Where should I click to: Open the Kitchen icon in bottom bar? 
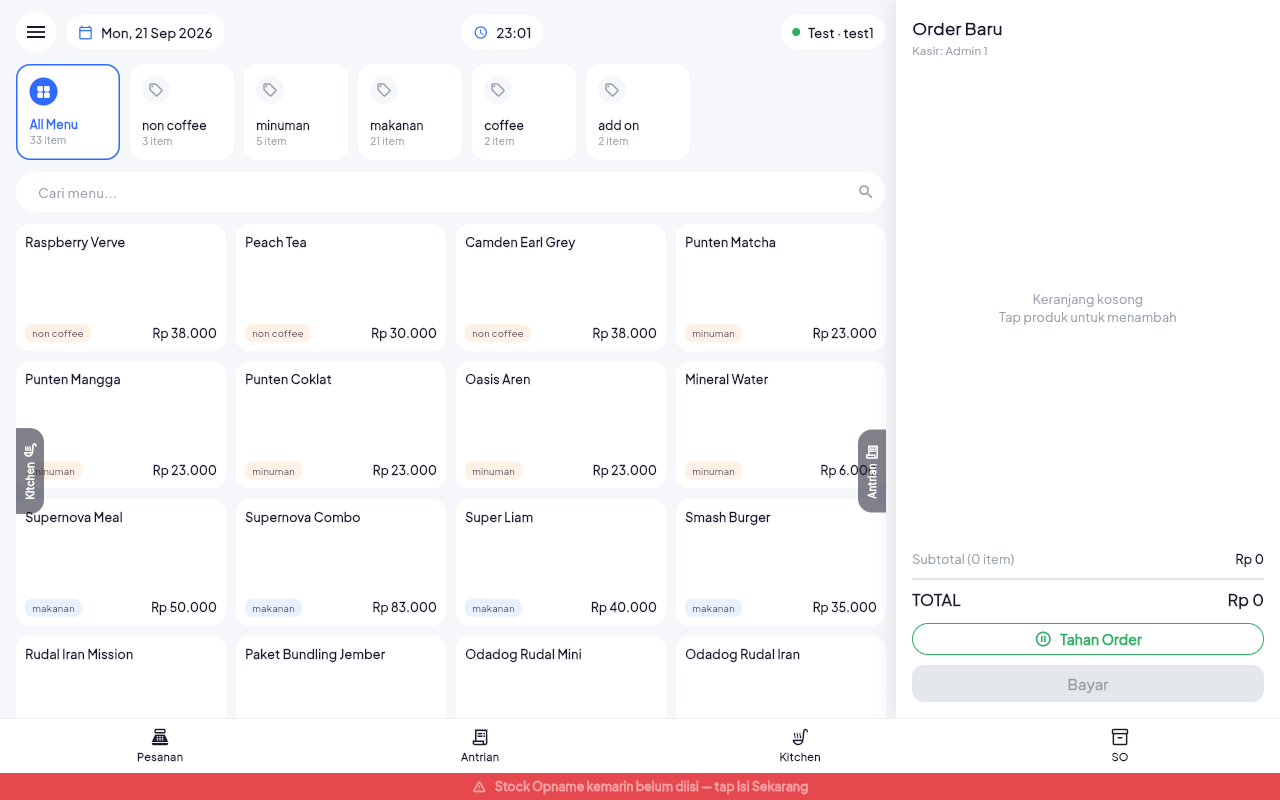click(x=800, y=737)
